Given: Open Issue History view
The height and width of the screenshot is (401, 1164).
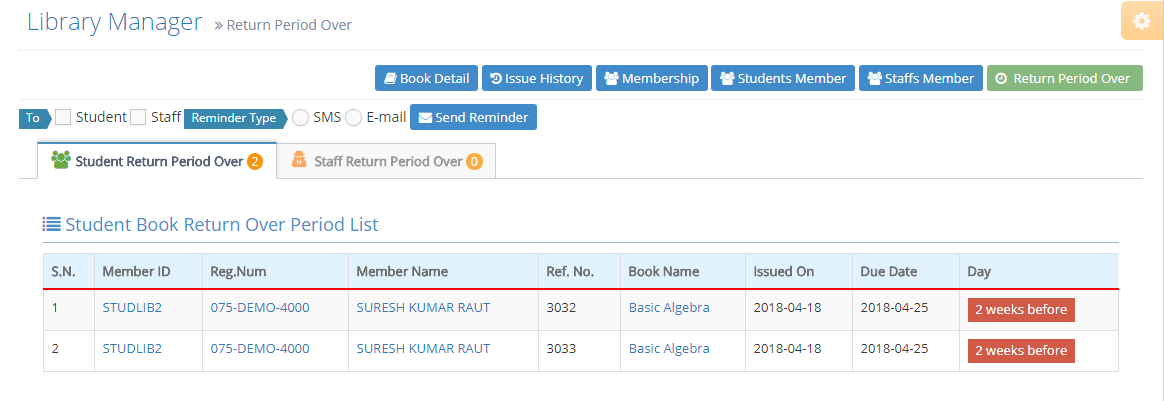Looking at the screenshot, I should [536, 78].
